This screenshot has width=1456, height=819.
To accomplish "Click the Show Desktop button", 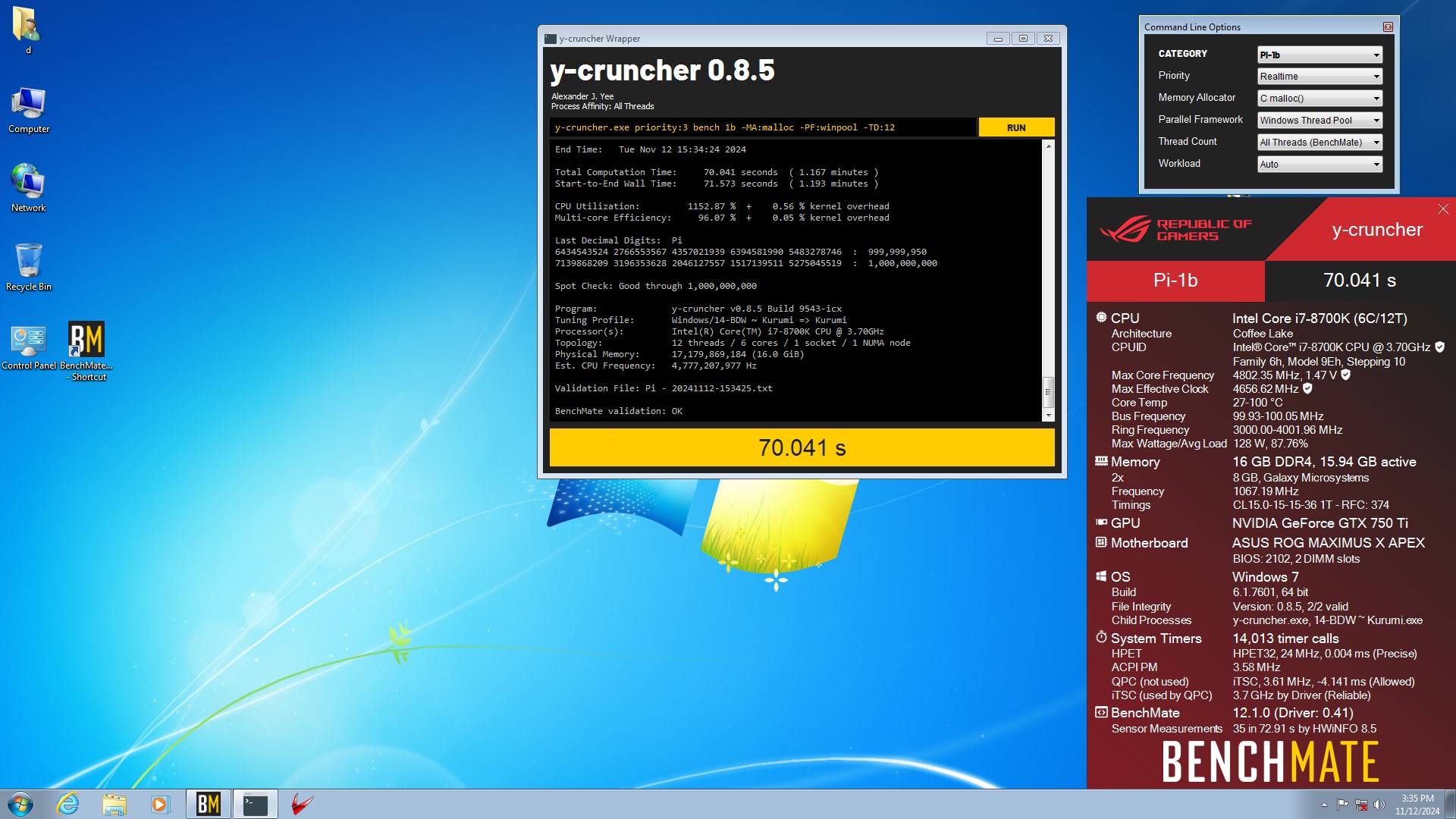I will [x=1450, y=804].
